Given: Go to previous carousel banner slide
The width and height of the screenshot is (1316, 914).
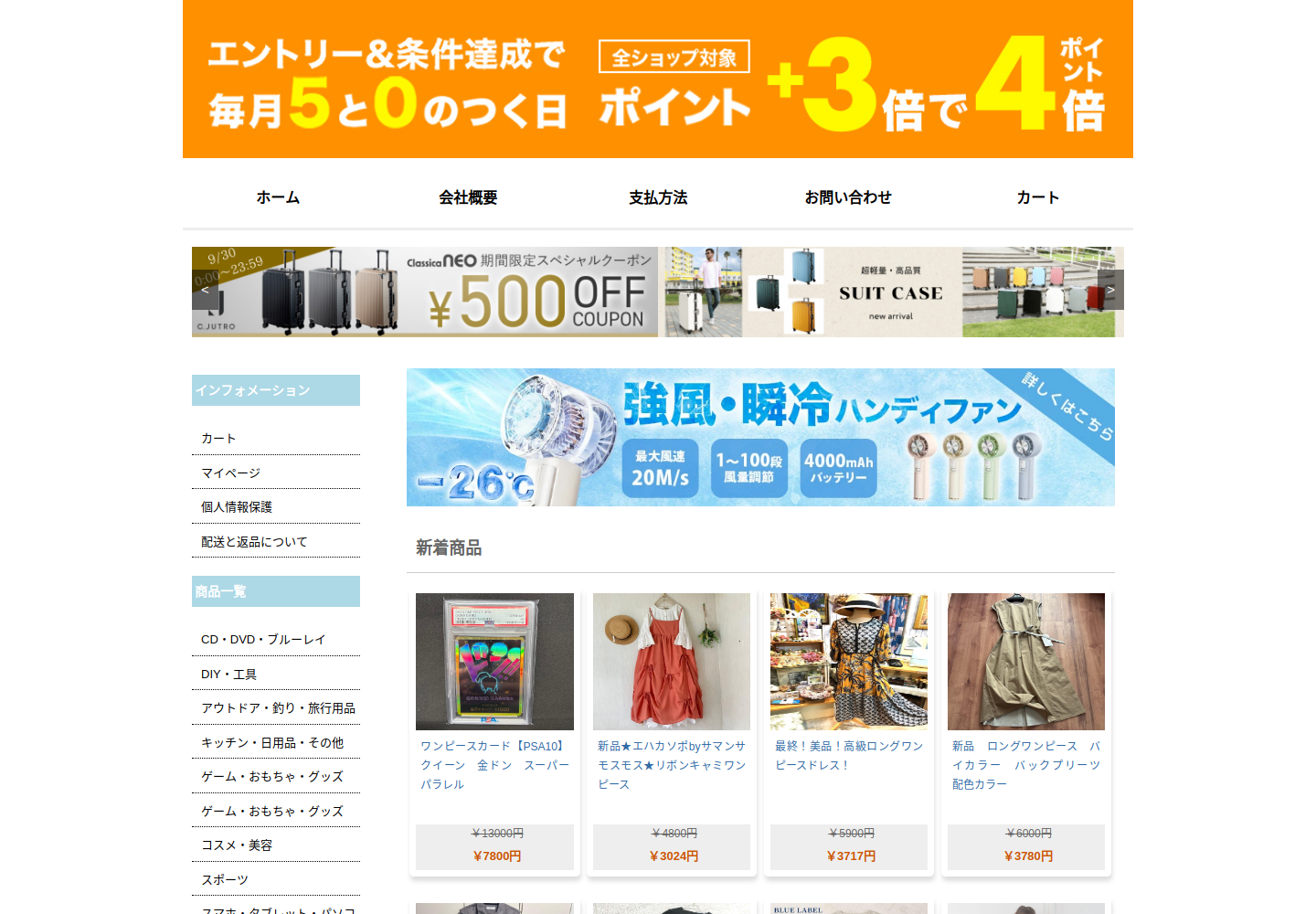Looking at the screenshot, I should pyautogui.click(x=205, y=290).
